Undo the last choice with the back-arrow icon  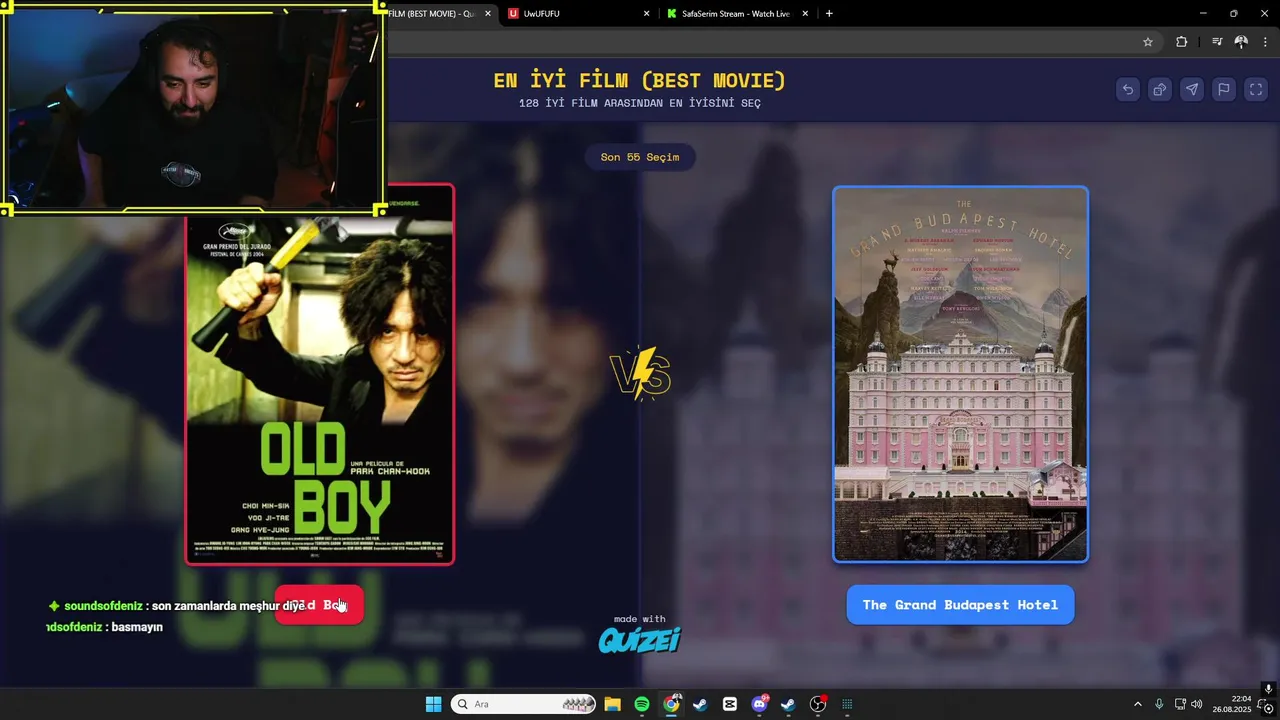pyautogui.click(x=1128, y=89)
